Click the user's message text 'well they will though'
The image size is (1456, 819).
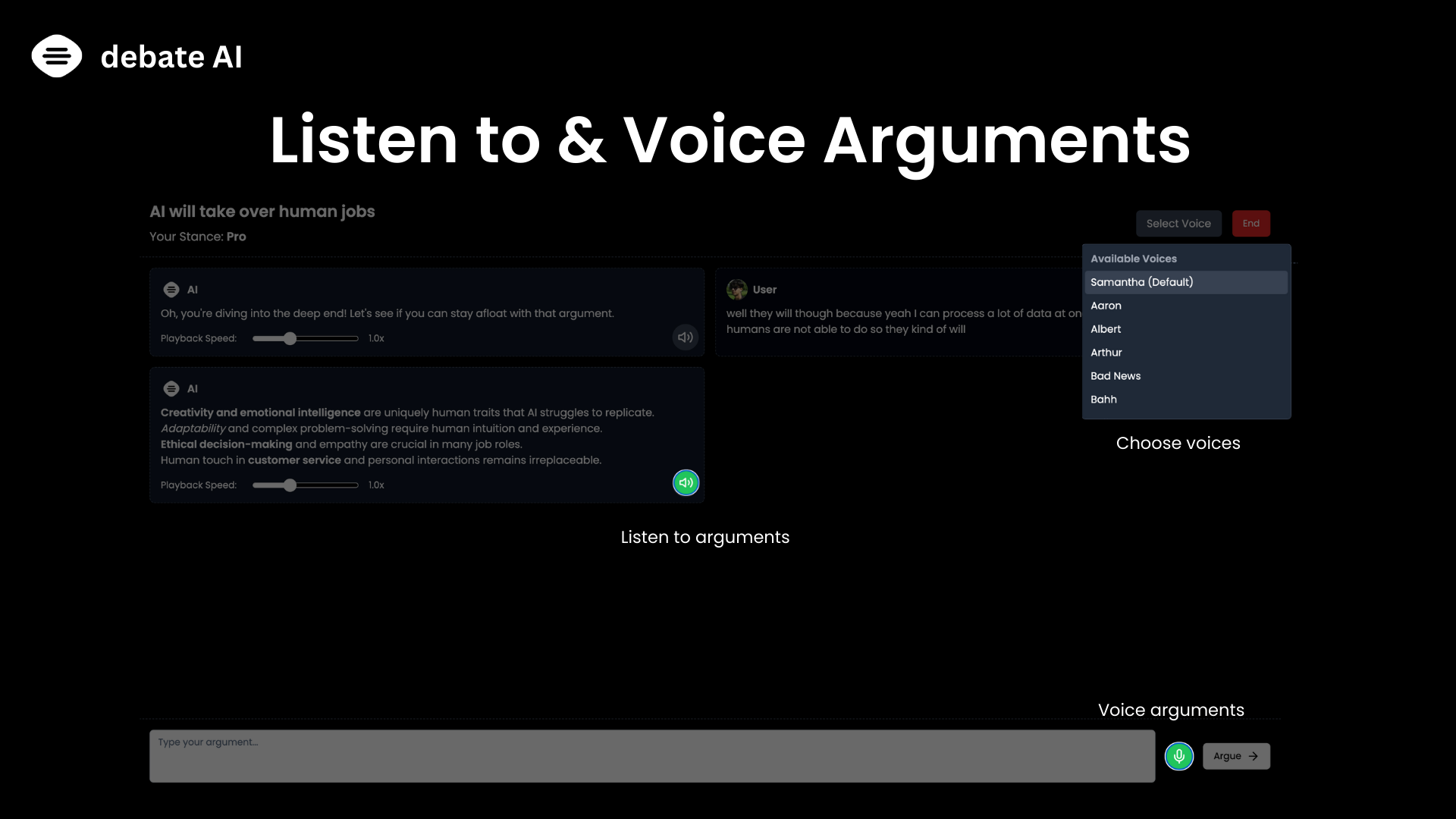[x=904, y=321]
